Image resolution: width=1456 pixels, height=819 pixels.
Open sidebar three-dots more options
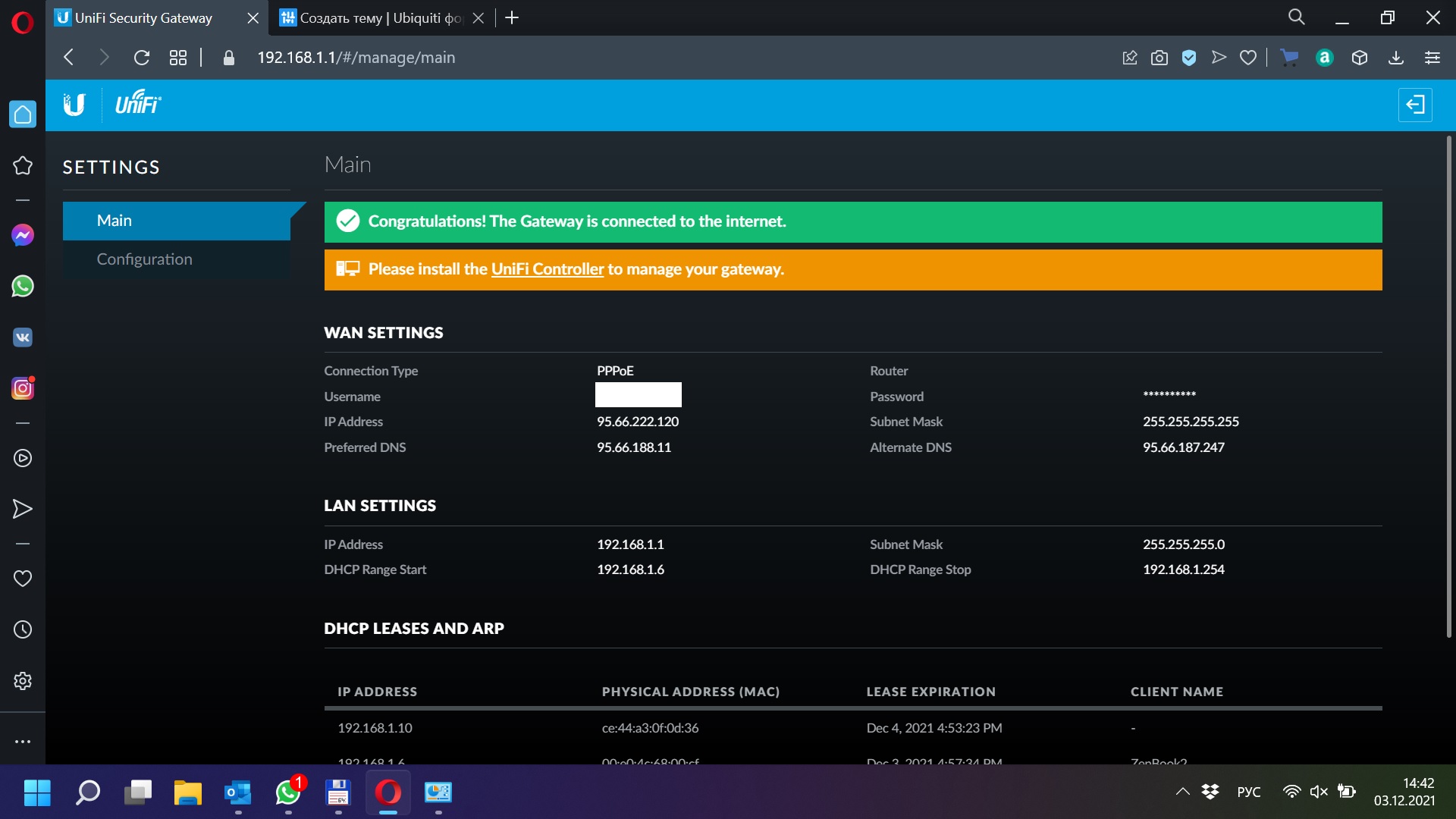23,742
